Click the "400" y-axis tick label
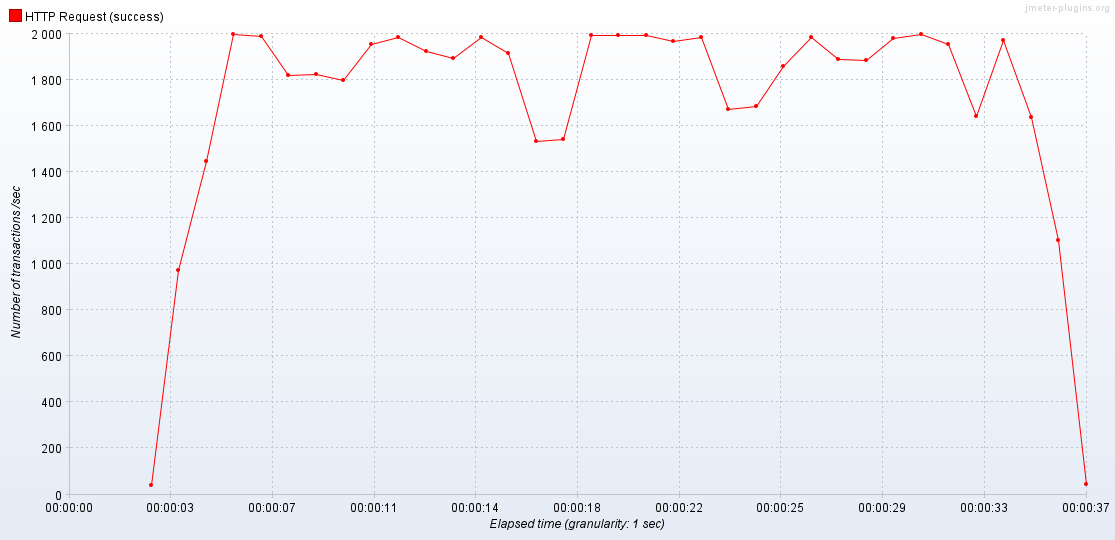The image size is (1115, 540). click(x=53, y=402)
